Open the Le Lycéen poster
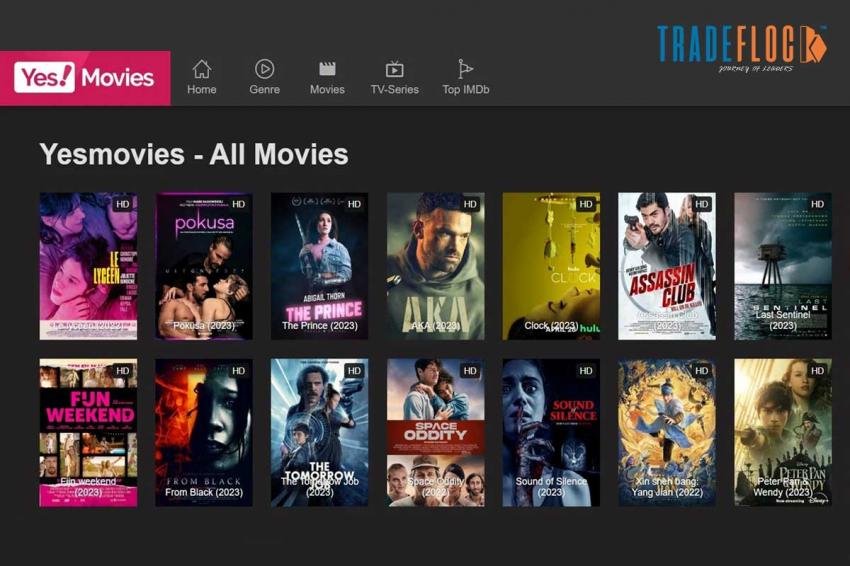This screenshot has height=566, width=850. pyautogui.click(x=88, y=266)
